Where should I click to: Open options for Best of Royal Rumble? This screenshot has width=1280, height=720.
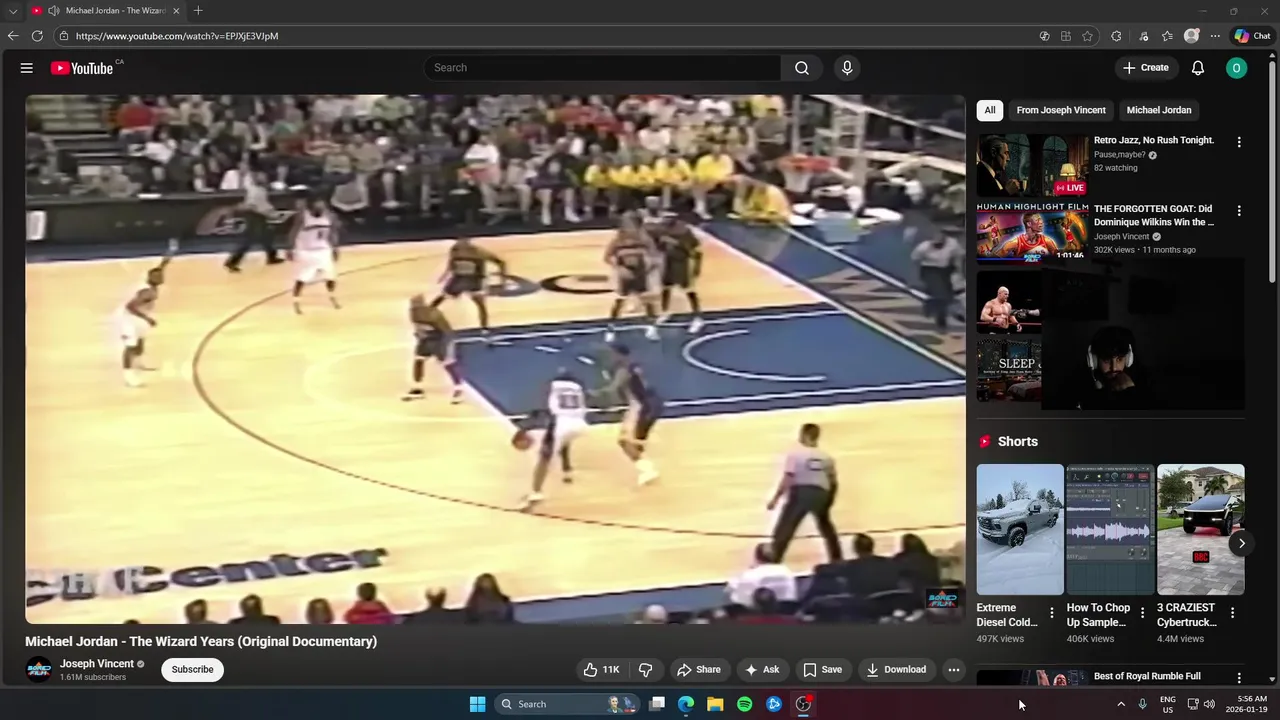pos(1239,679)
